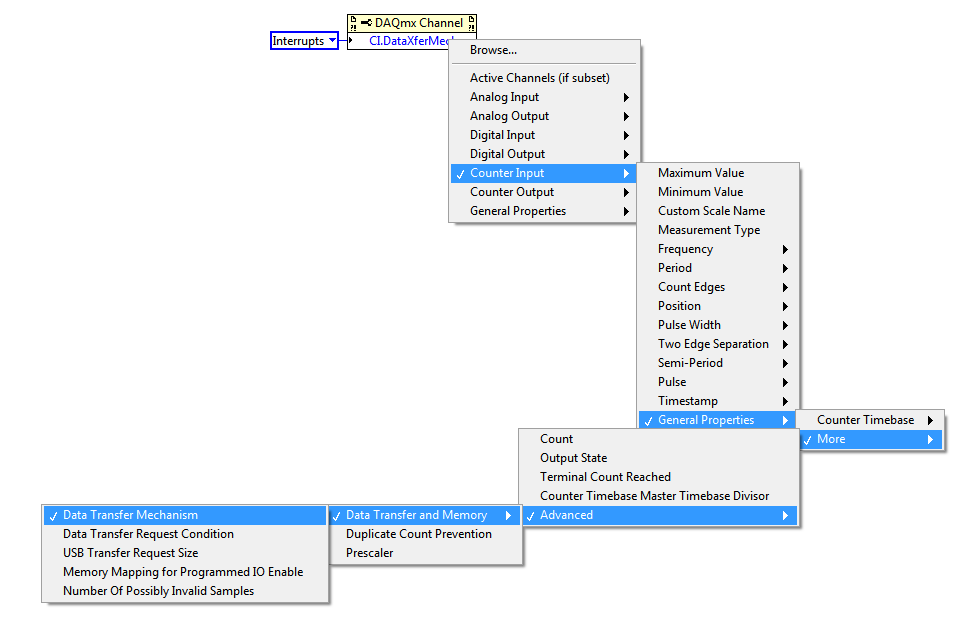
Task: Click the DAQmx Channel property node header
Action: (x=412, y=23)
